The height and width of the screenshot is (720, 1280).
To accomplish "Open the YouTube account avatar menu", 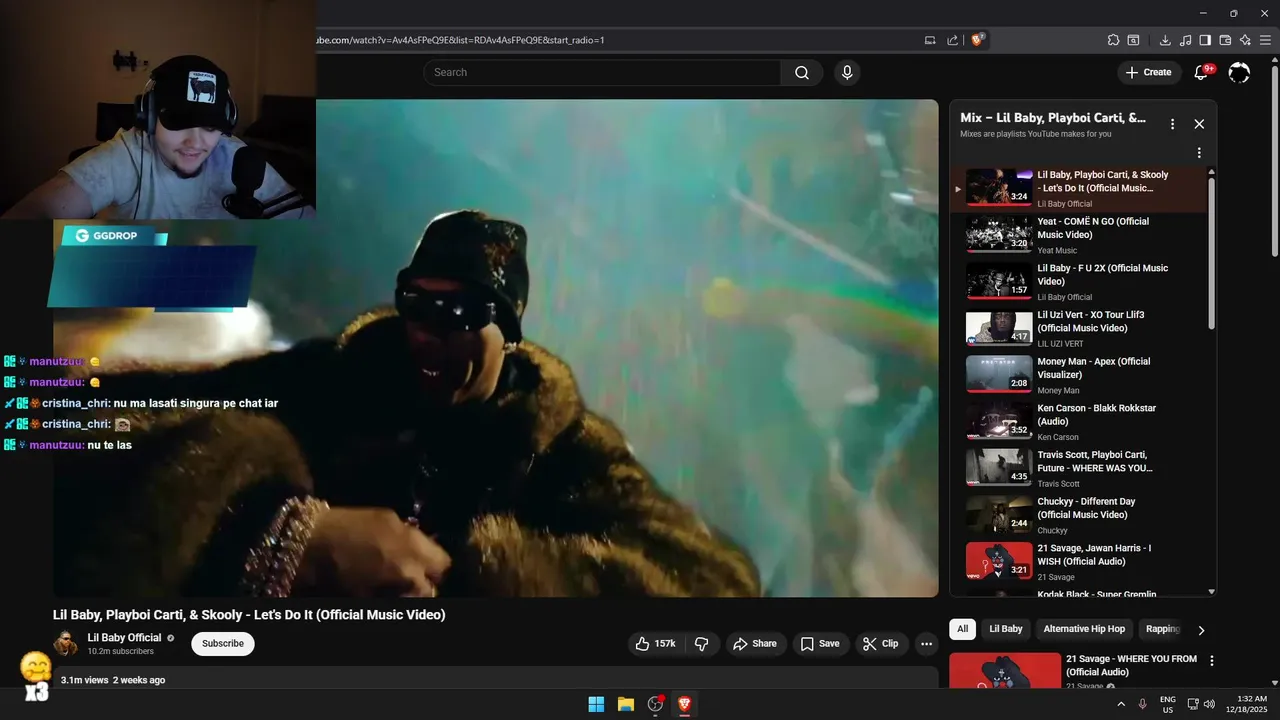I will (x=1239, y=72).
